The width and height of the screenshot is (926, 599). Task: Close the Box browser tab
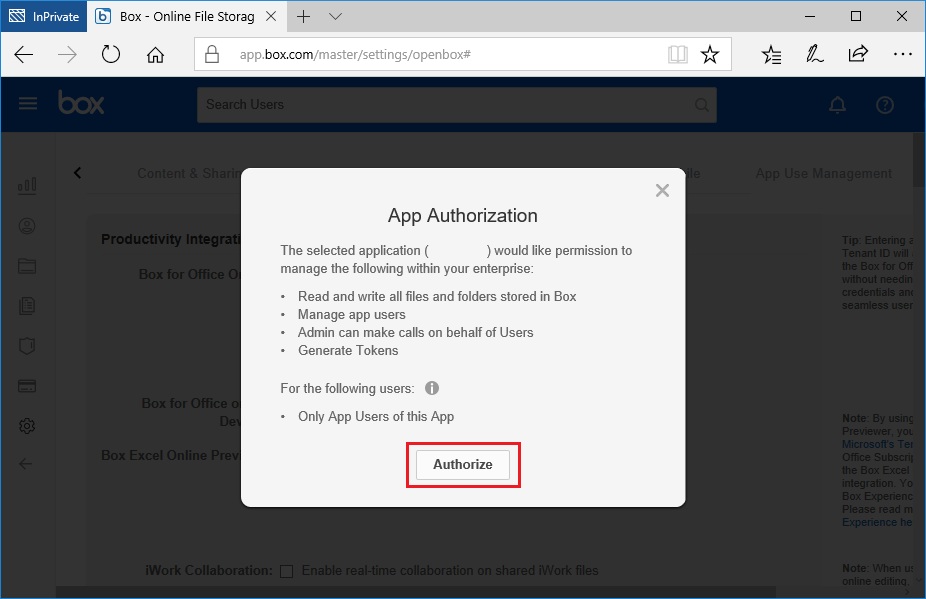click(271, 17)
